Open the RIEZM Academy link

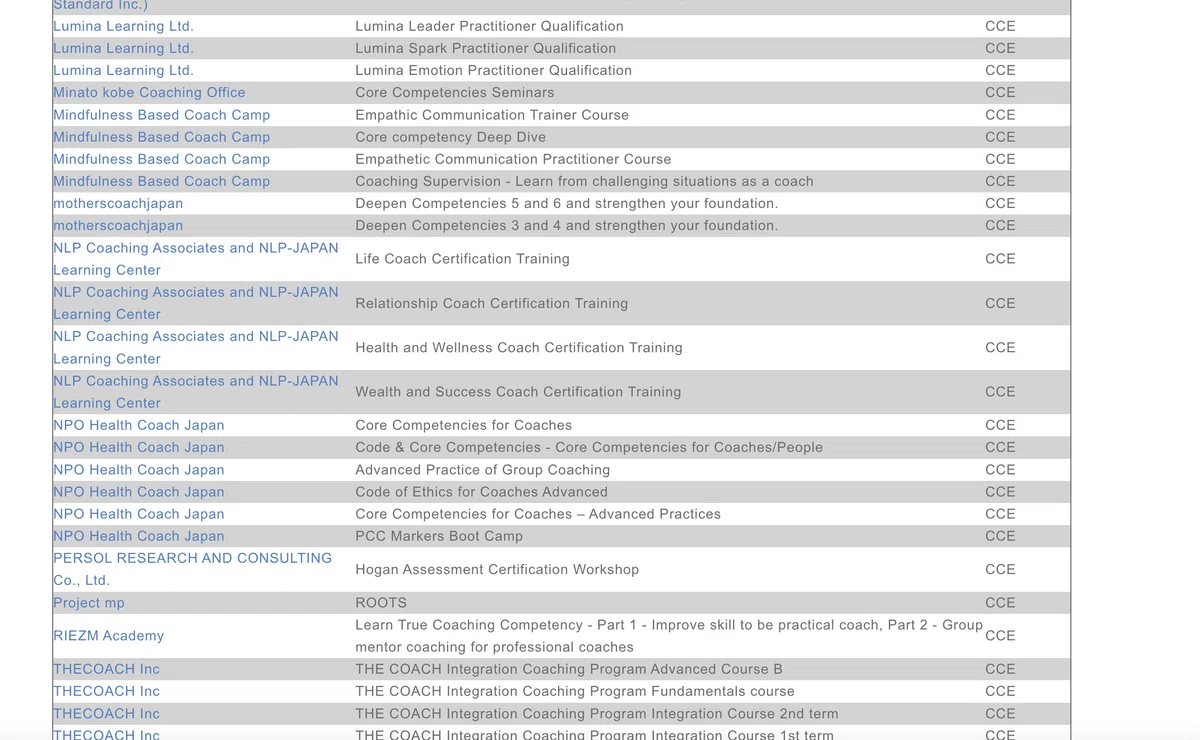coord(108,635)
